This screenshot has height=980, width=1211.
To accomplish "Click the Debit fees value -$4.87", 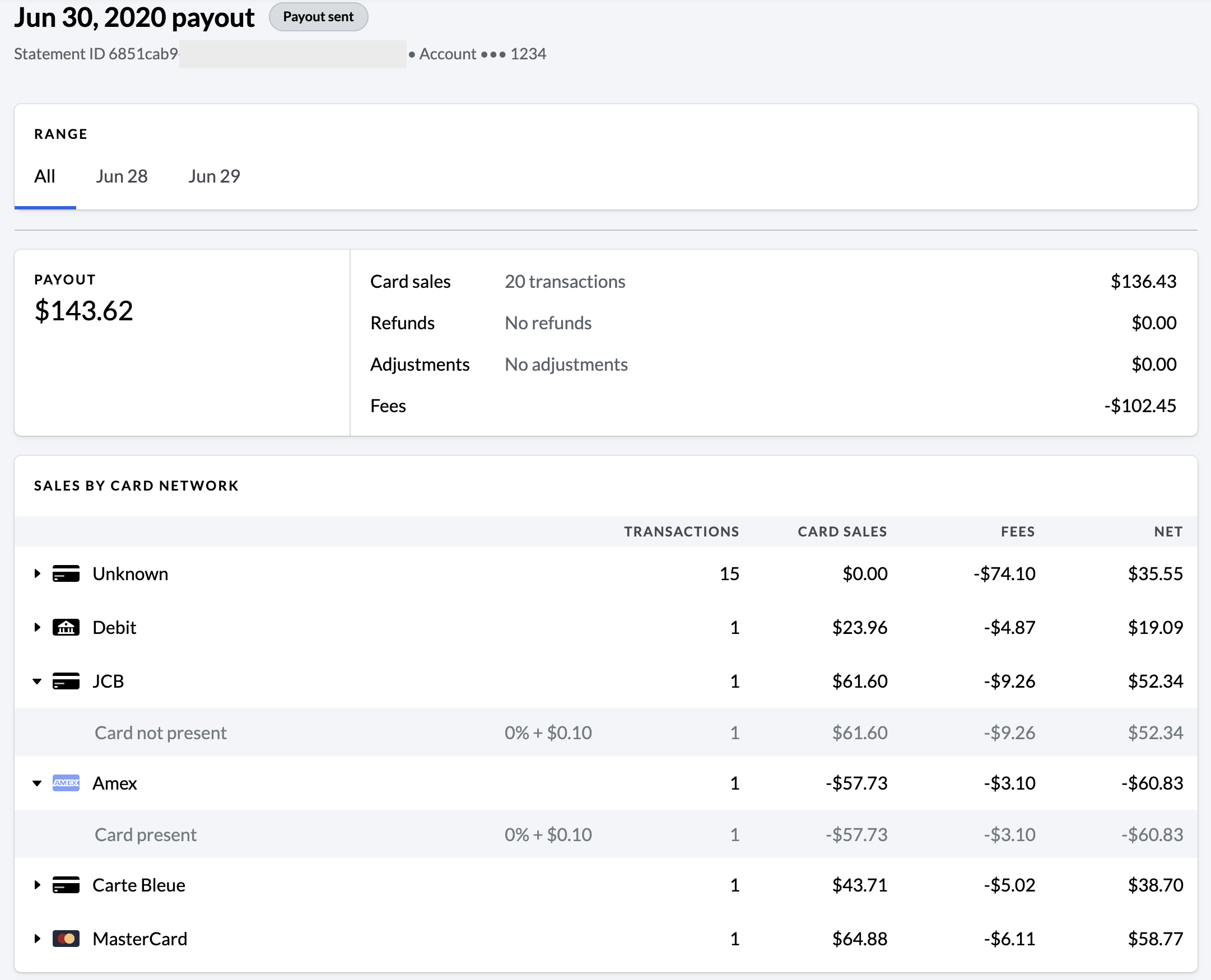I will pyautogui.click(x=1009, y=627).
